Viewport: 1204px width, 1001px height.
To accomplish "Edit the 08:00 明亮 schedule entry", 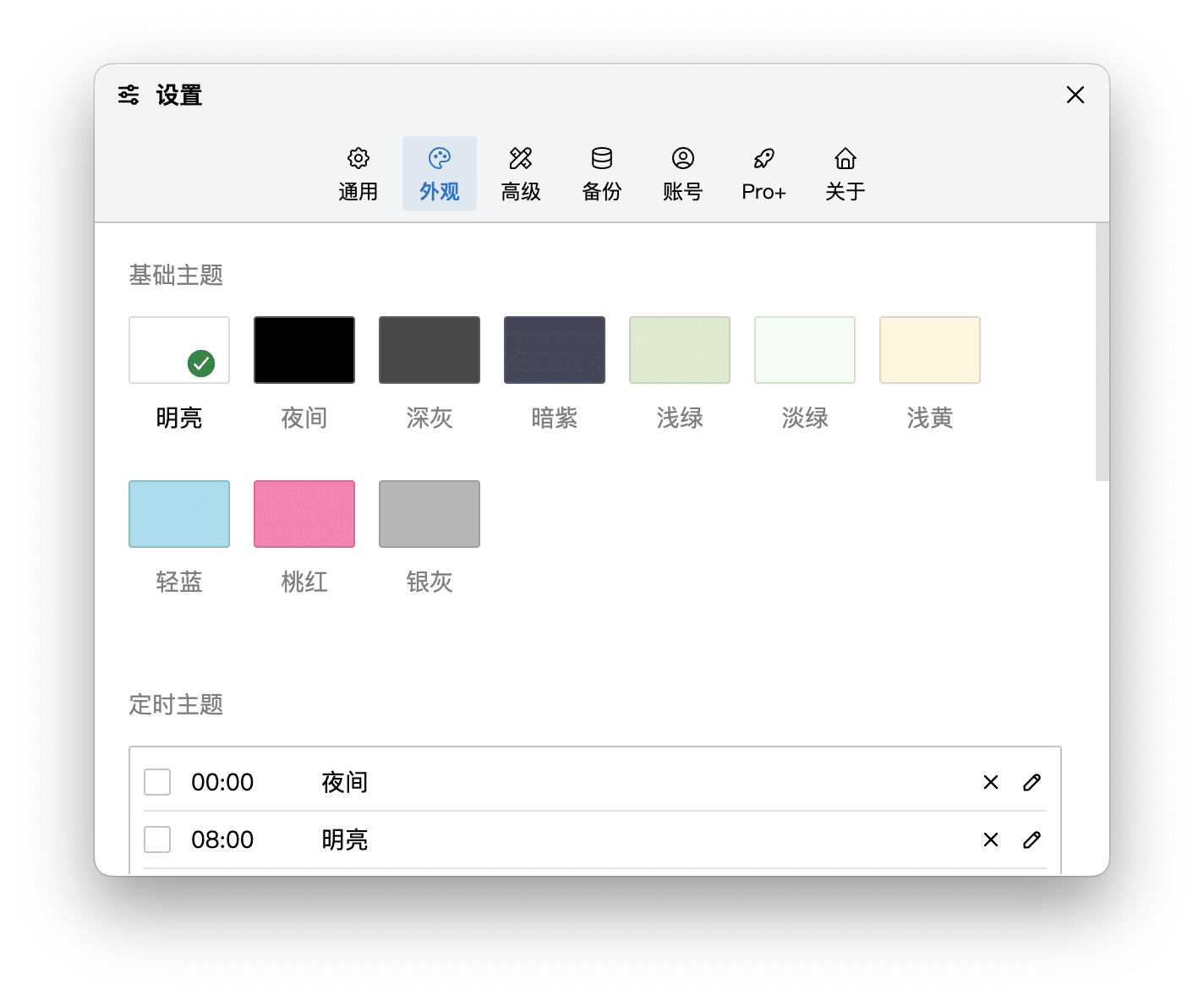I will (1032, 840).
